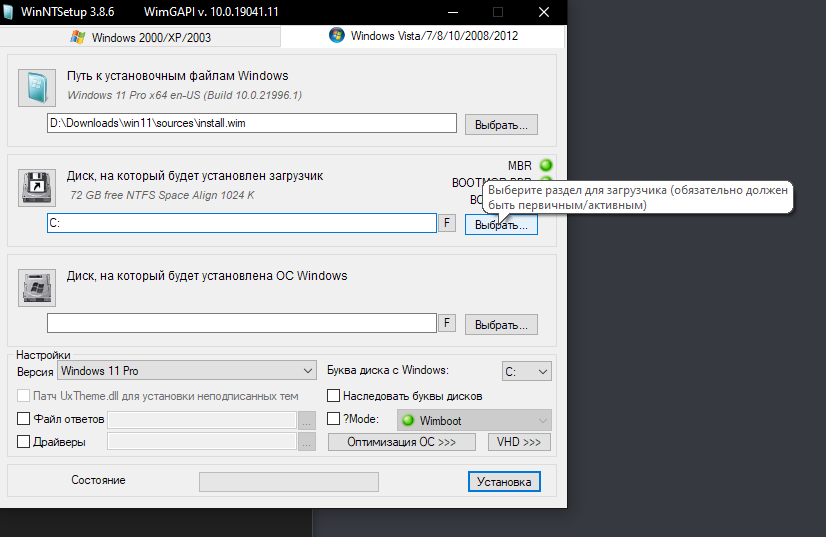Click the WinNTSetup title bar app icon
The image size is (826, 537).
click(7, 12)
